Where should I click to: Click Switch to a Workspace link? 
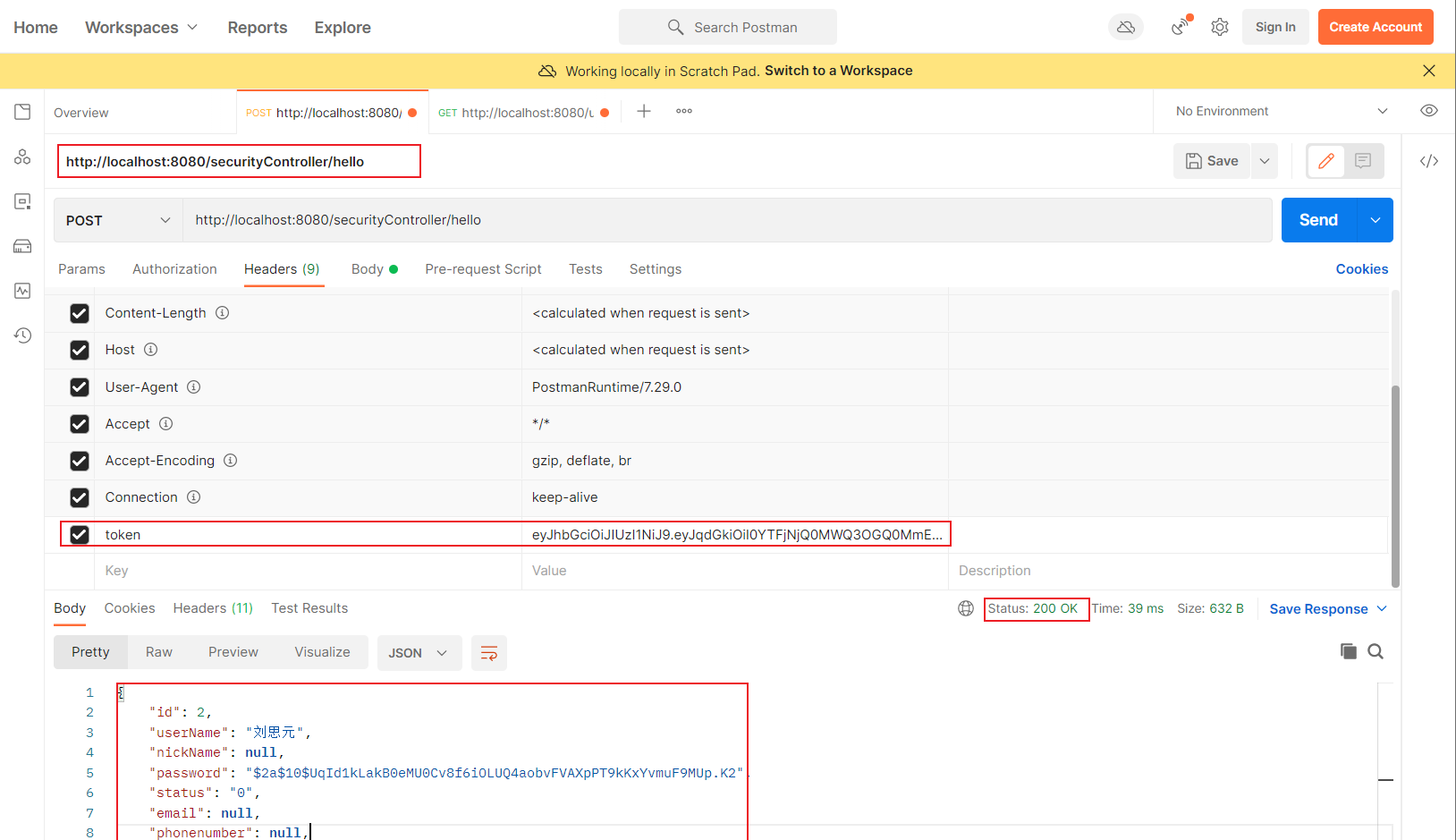[839, 71]
